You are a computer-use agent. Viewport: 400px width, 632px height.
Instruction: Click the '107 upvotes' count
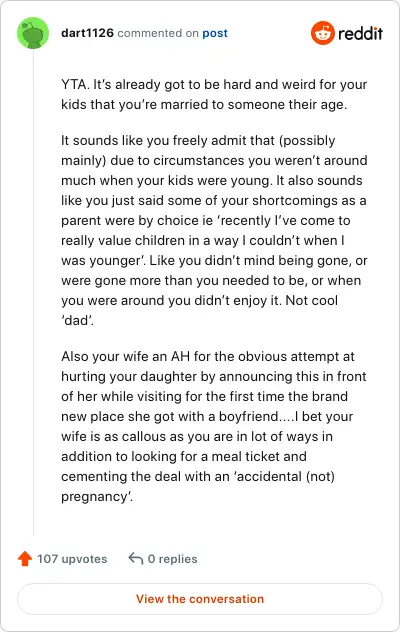[x=72, y=559]
